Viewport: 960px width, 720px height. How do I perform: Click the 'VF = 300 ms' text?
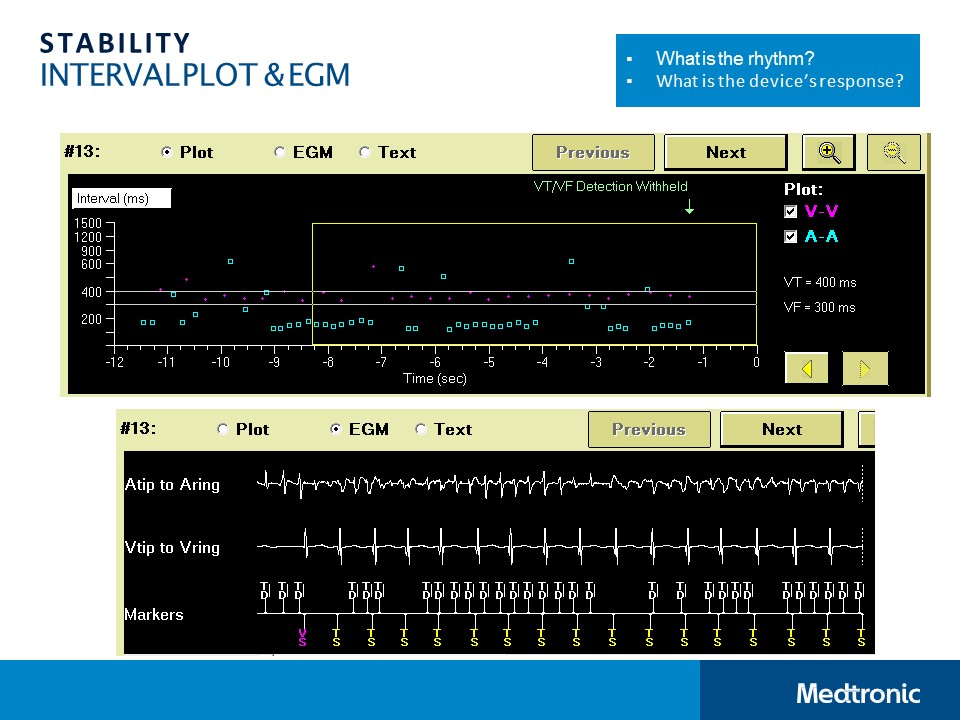(819, 307)
